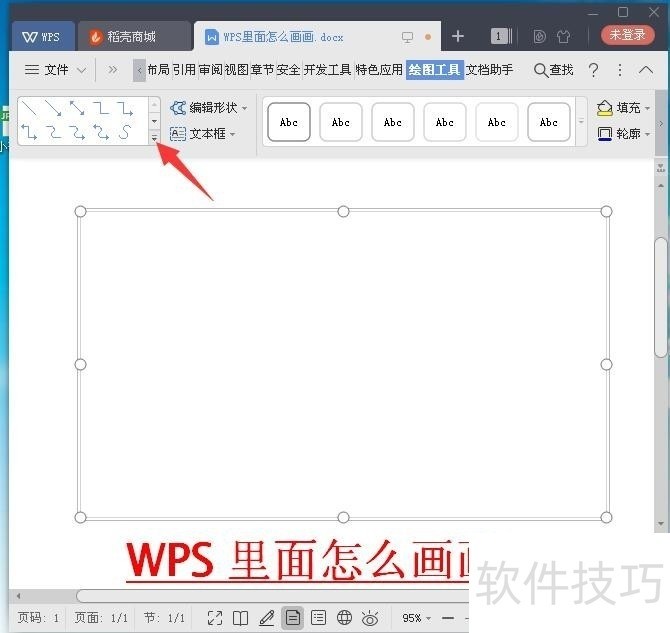Select the curved double-arrow connector shape
This screenshot has height=633, width=670.
101,132
